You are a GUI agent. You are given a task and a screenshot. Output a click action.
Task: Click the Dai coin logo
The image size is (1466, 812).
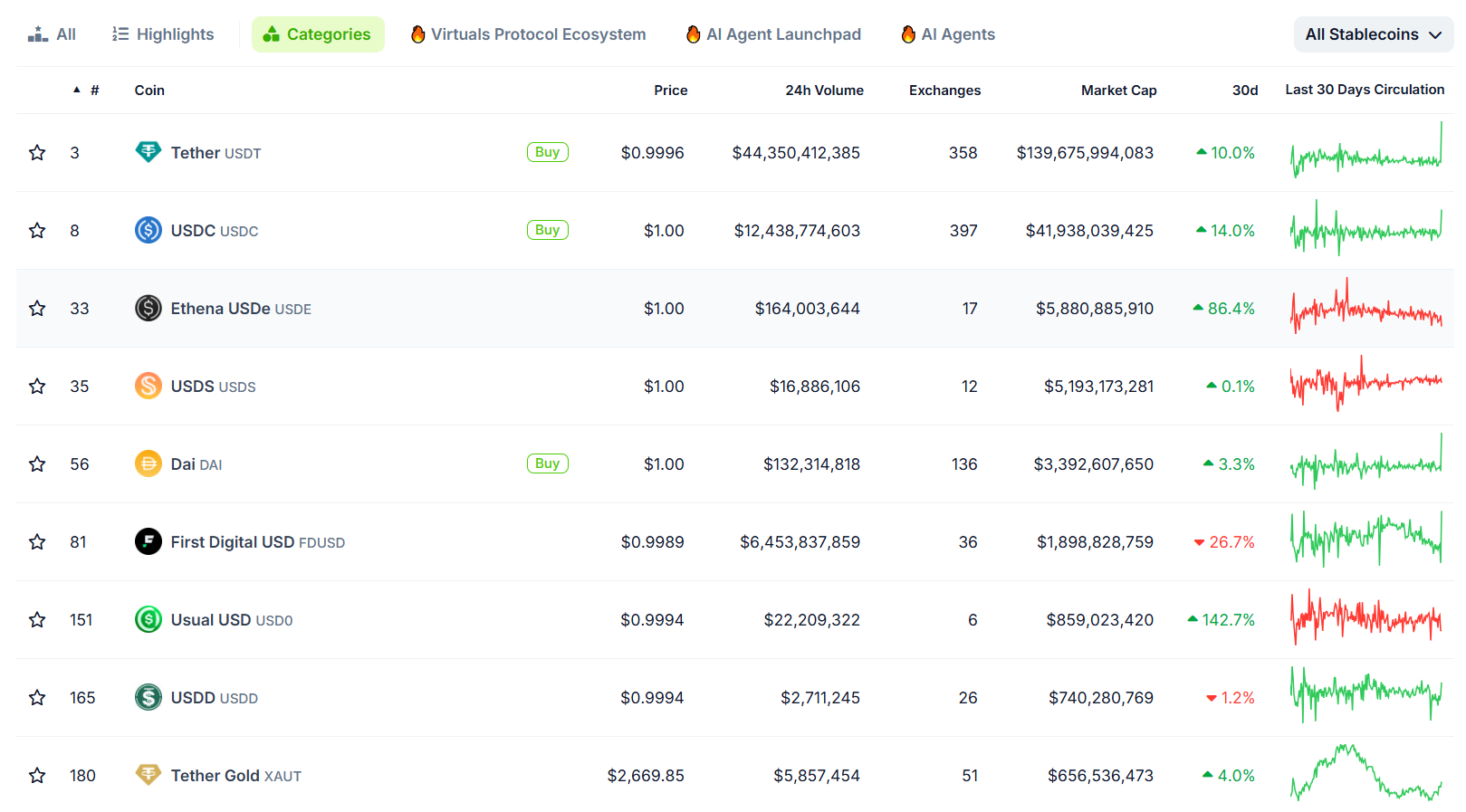tap(149, 463)
